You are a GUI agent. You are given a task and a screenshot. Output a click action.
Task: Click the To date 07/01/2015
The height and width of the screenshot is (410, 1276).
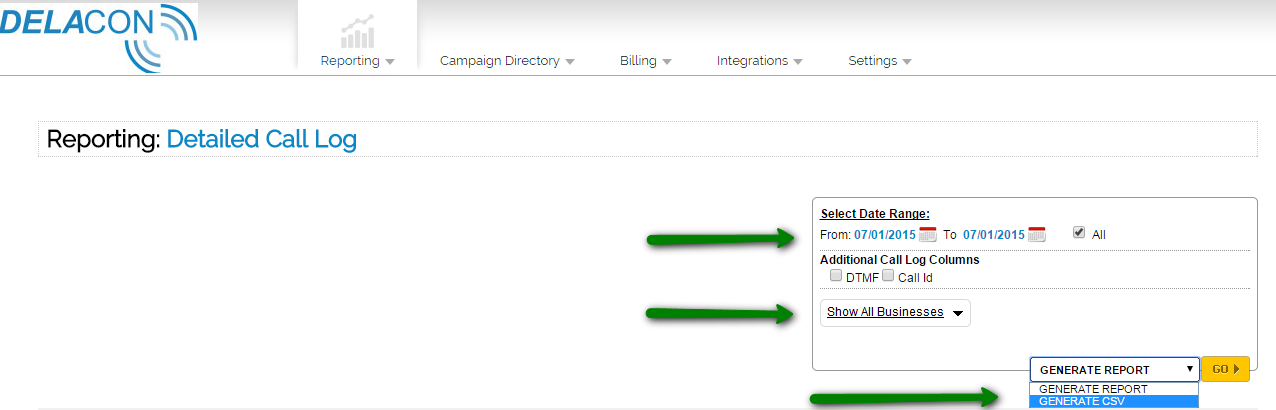(994, 235)
